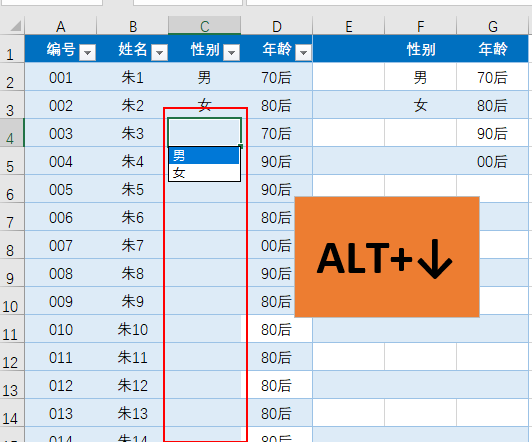Click cell containing 012
The height and width of the screenshot is (442, 532).
point(61,385)
